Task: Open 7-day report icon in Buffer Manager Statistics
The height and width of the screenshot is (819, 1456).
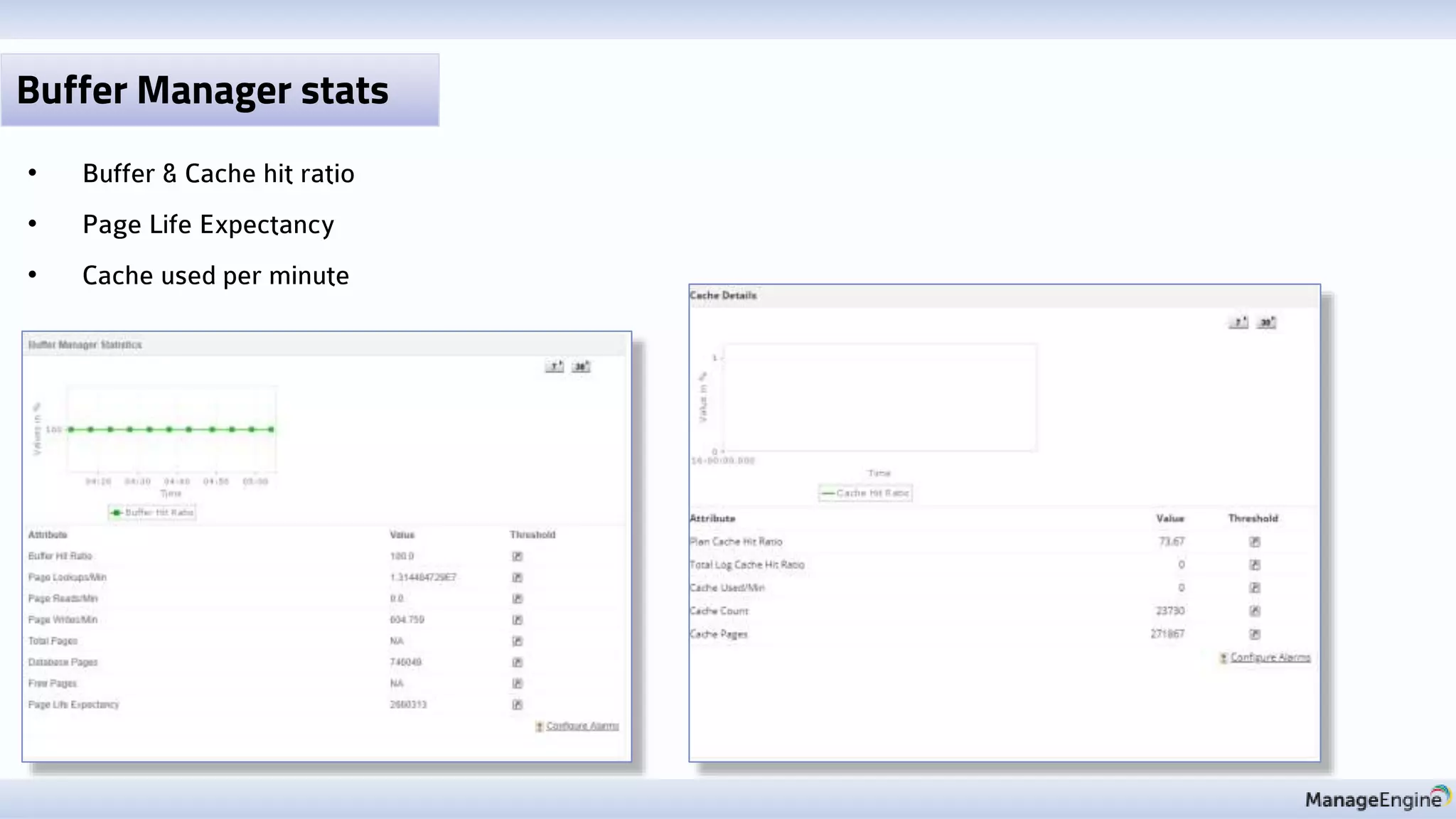Action: [555, 366]
